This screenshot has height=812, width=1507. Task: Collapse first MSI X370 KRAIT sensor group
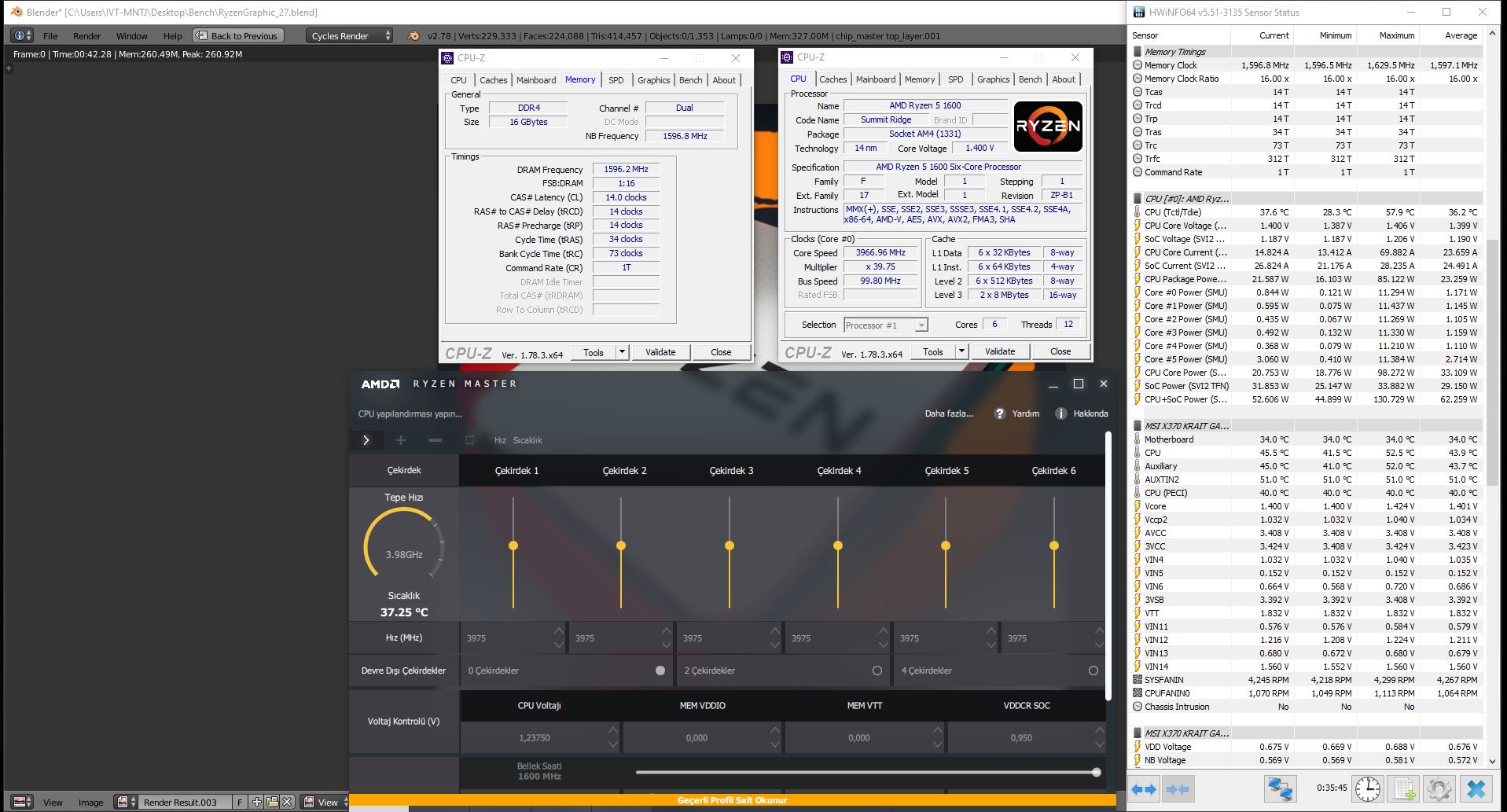tap(1138, 426)
